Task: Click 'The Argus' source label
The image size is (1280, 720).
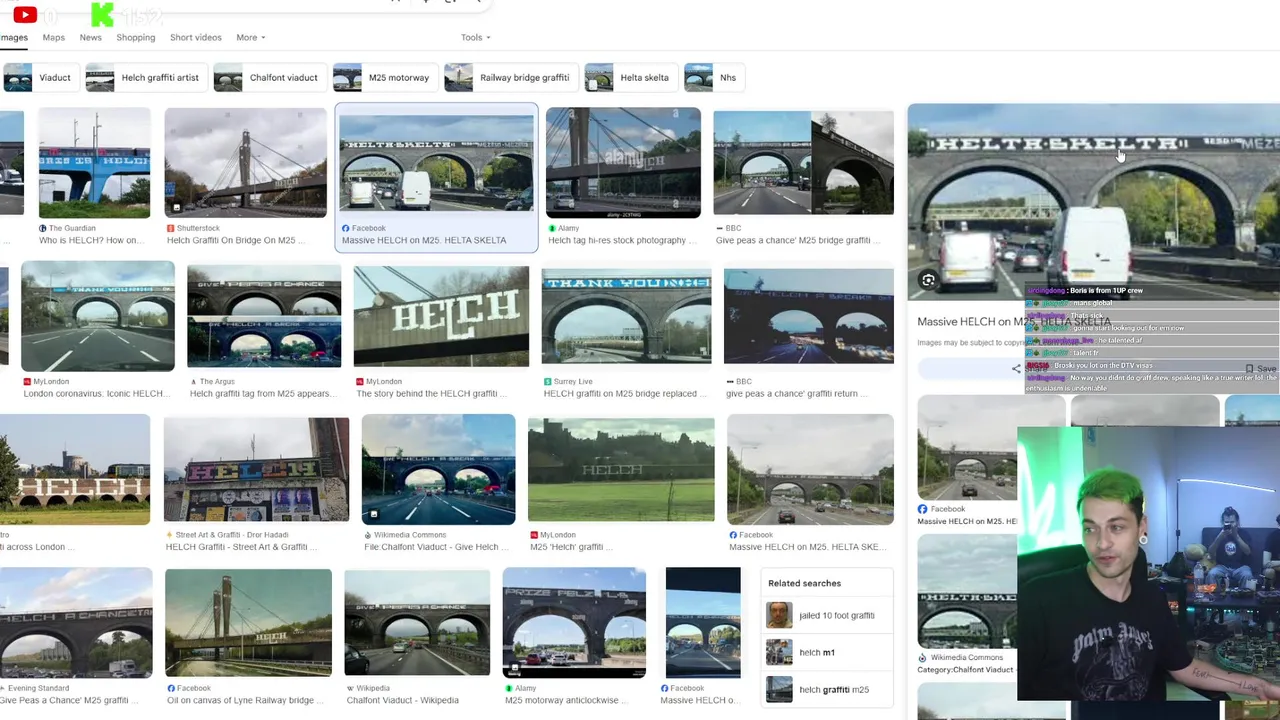Action: click(x=217, y=381)
